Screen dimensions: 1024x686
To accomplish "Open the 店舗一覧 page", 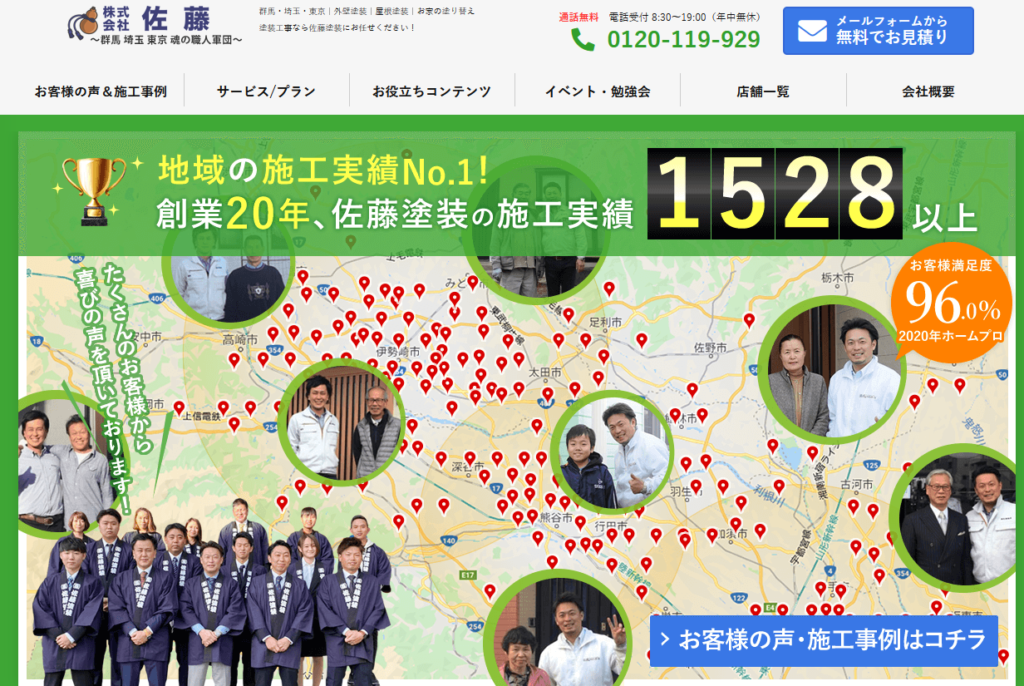I will (x=763, y=91).
